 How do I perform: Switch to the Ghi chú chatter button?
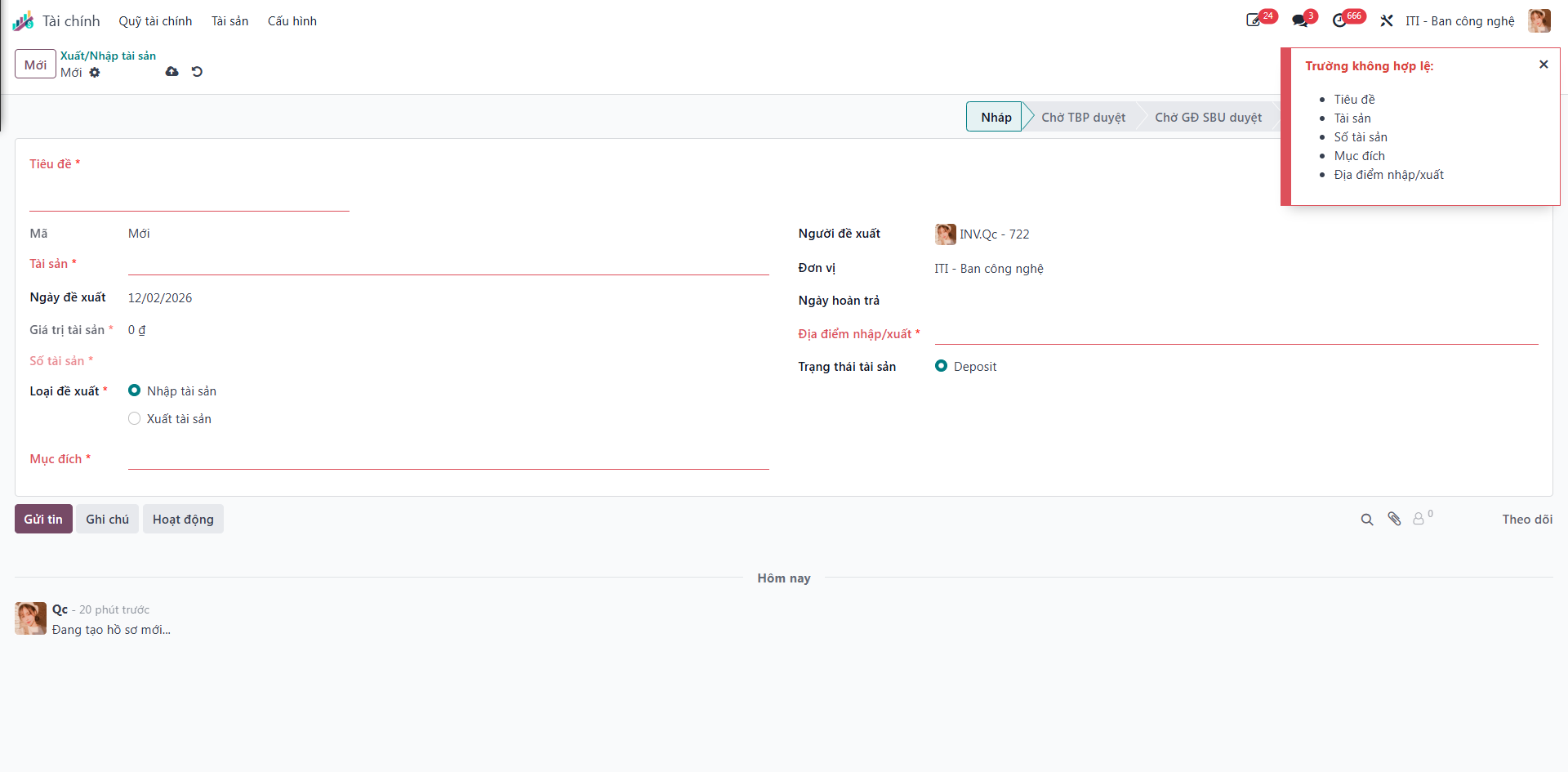coord(107,519)
